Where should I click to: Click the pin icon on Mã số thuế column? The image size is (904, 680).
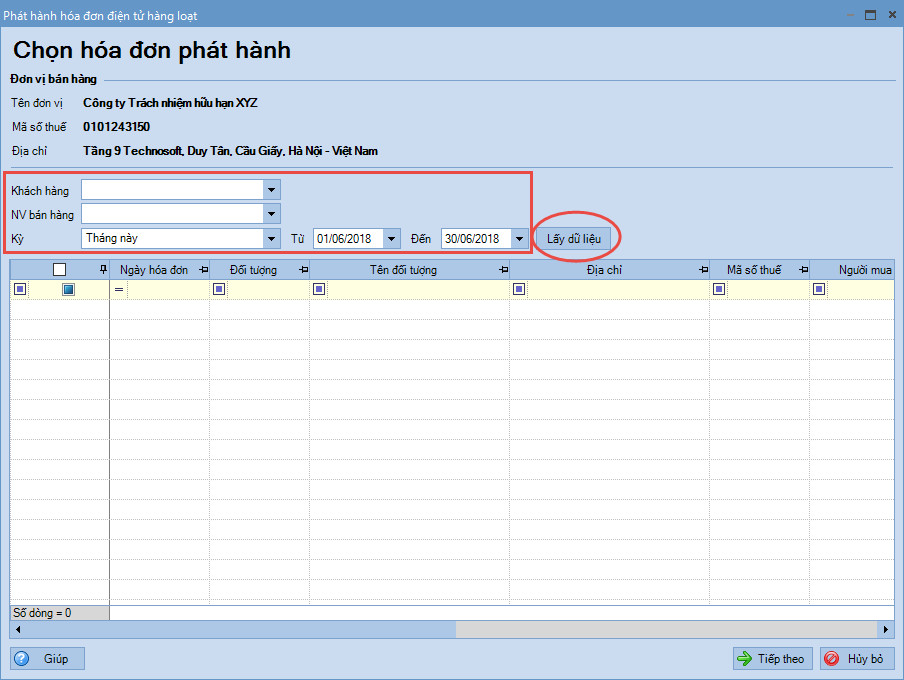pyautogui.click(x=803, y=270)
